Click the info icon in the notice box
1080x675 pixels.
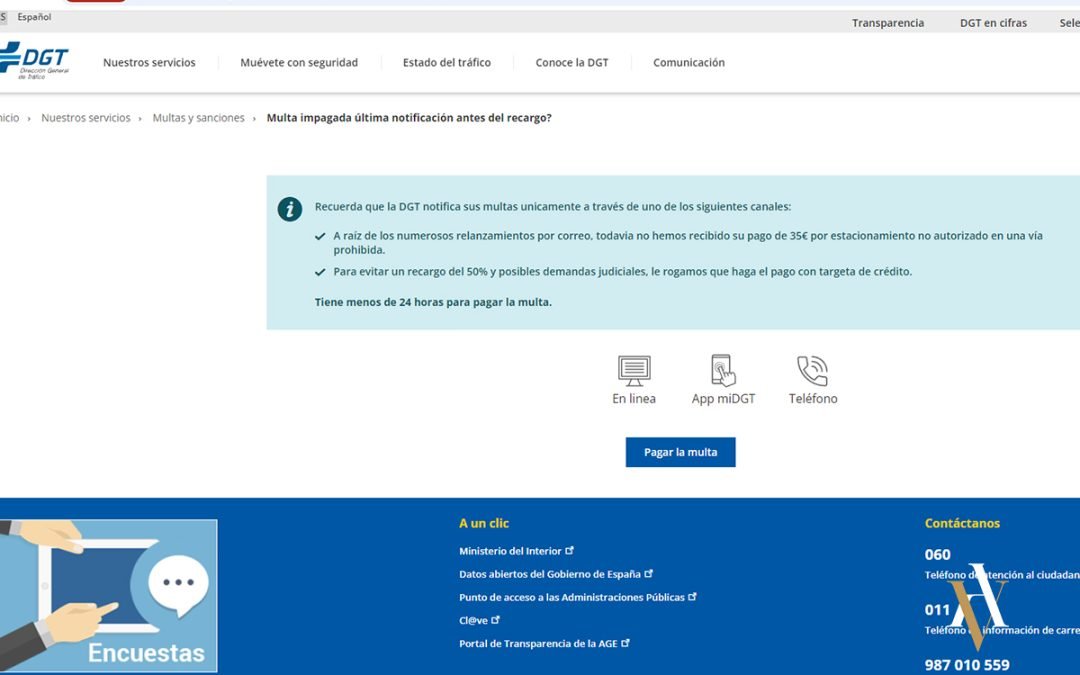coord(289,209)
